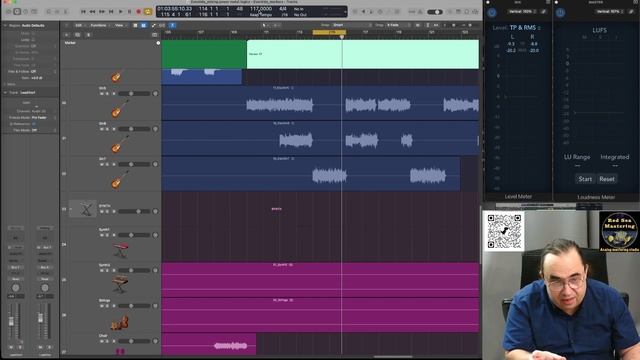Viewport: 640px width, 360px height.
Task: Toggle Show Automation button
Action: tap(153, 25)
